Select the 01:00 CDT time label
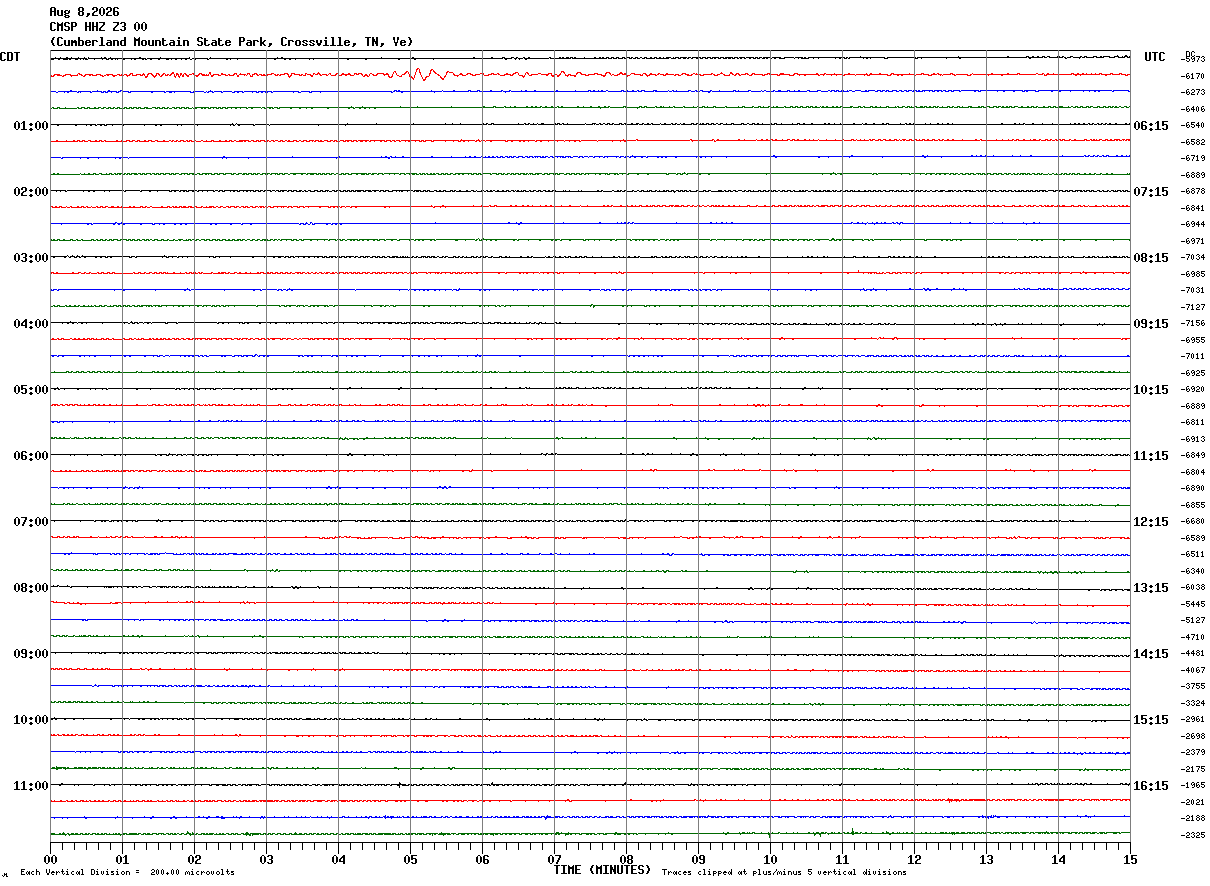Image resolution: width=1210 pixels, height=886 pixels. click(x=31, y=126)
